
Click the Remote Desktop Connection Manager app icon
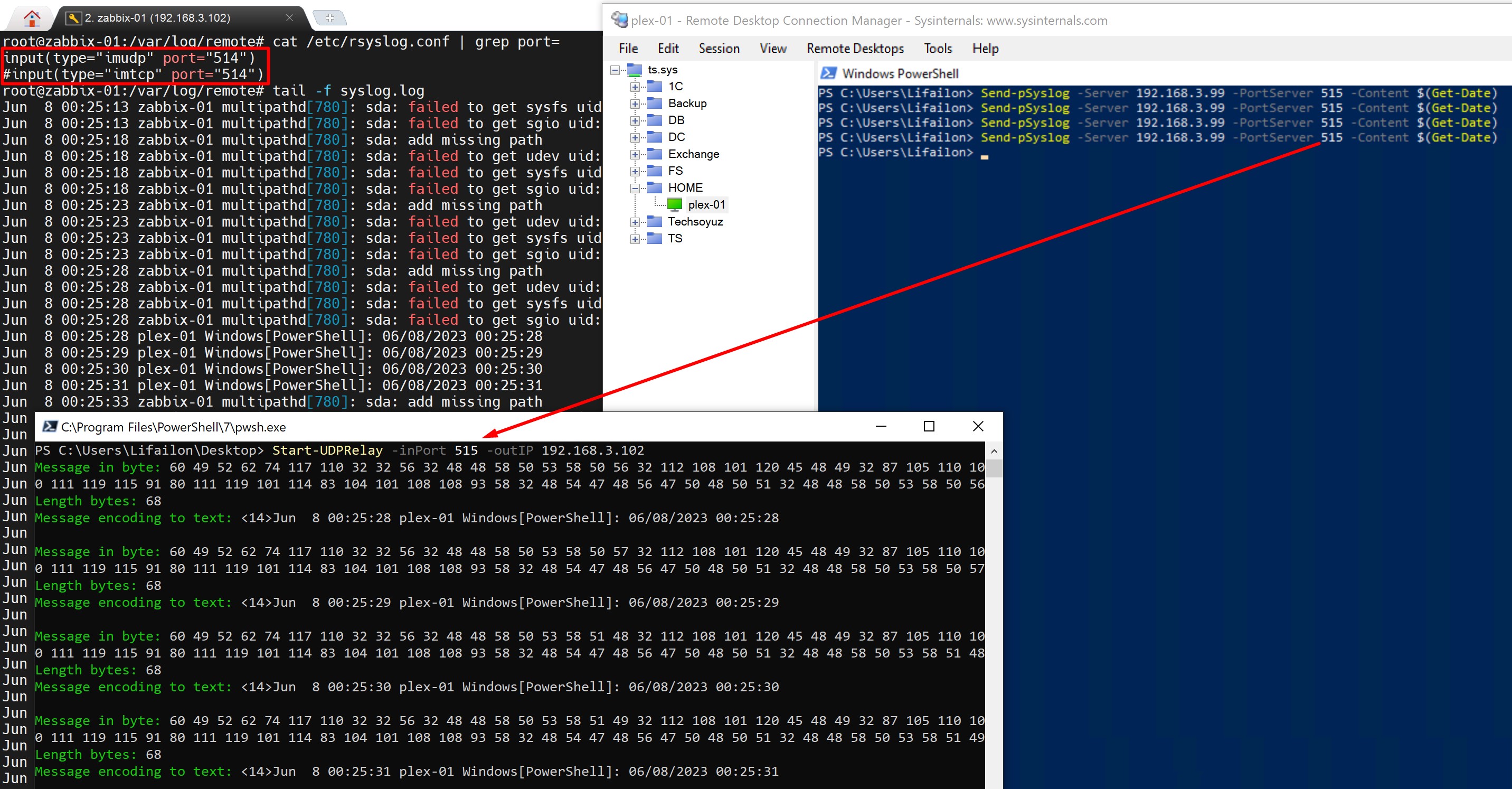point(619,20)
